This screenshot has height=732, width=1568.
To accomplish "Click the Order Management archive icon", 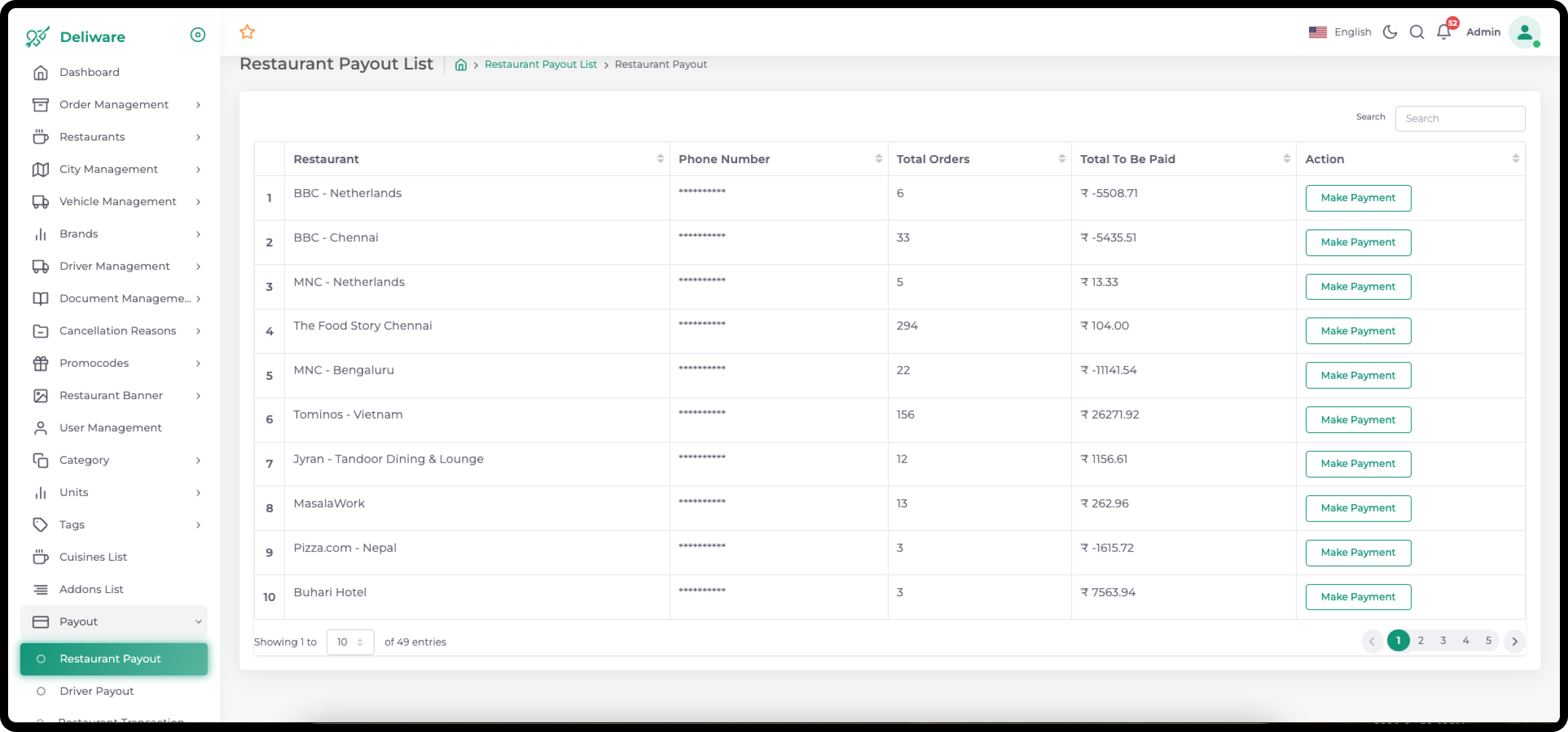I will pyautogui.click(x=40, y=104).
